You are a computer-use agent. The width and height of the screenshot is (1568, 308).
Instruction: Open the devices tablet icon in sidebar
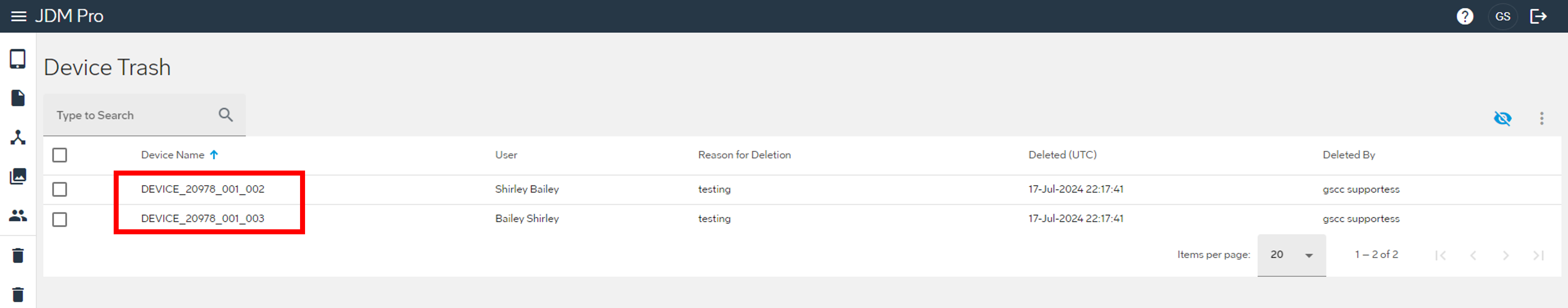[x=18, y=59]
